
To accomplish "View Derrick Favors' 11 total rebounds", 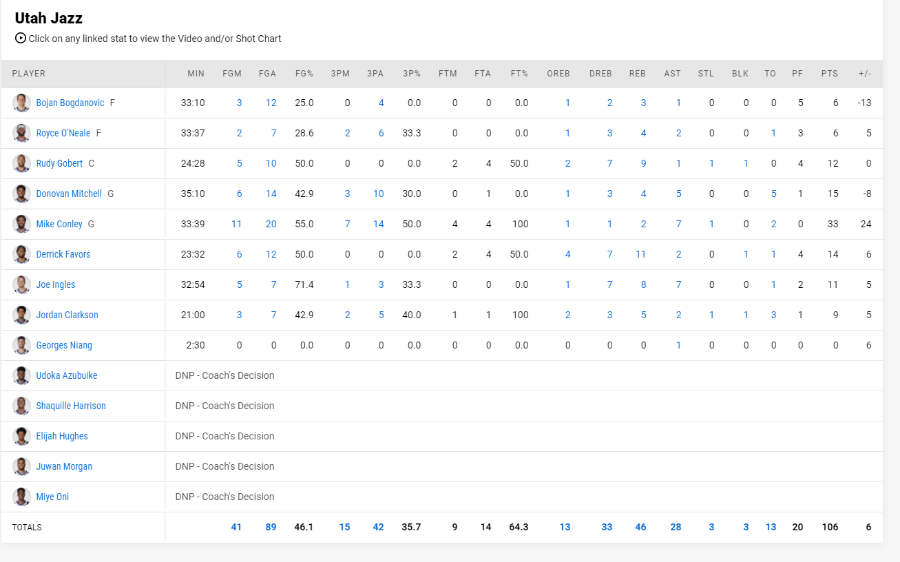I will [x=641, y=254].
